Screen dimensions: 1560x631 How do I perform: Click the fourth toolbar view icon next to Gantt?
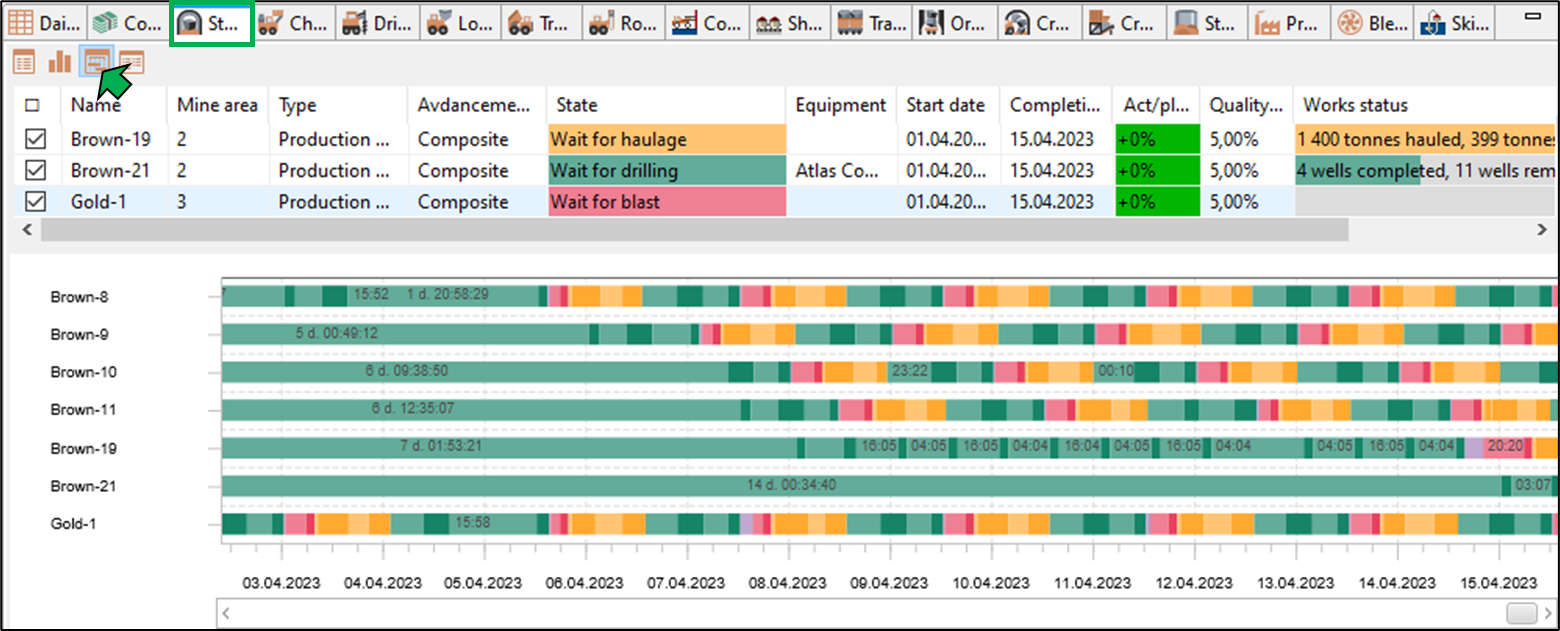(x=132, y=64)
